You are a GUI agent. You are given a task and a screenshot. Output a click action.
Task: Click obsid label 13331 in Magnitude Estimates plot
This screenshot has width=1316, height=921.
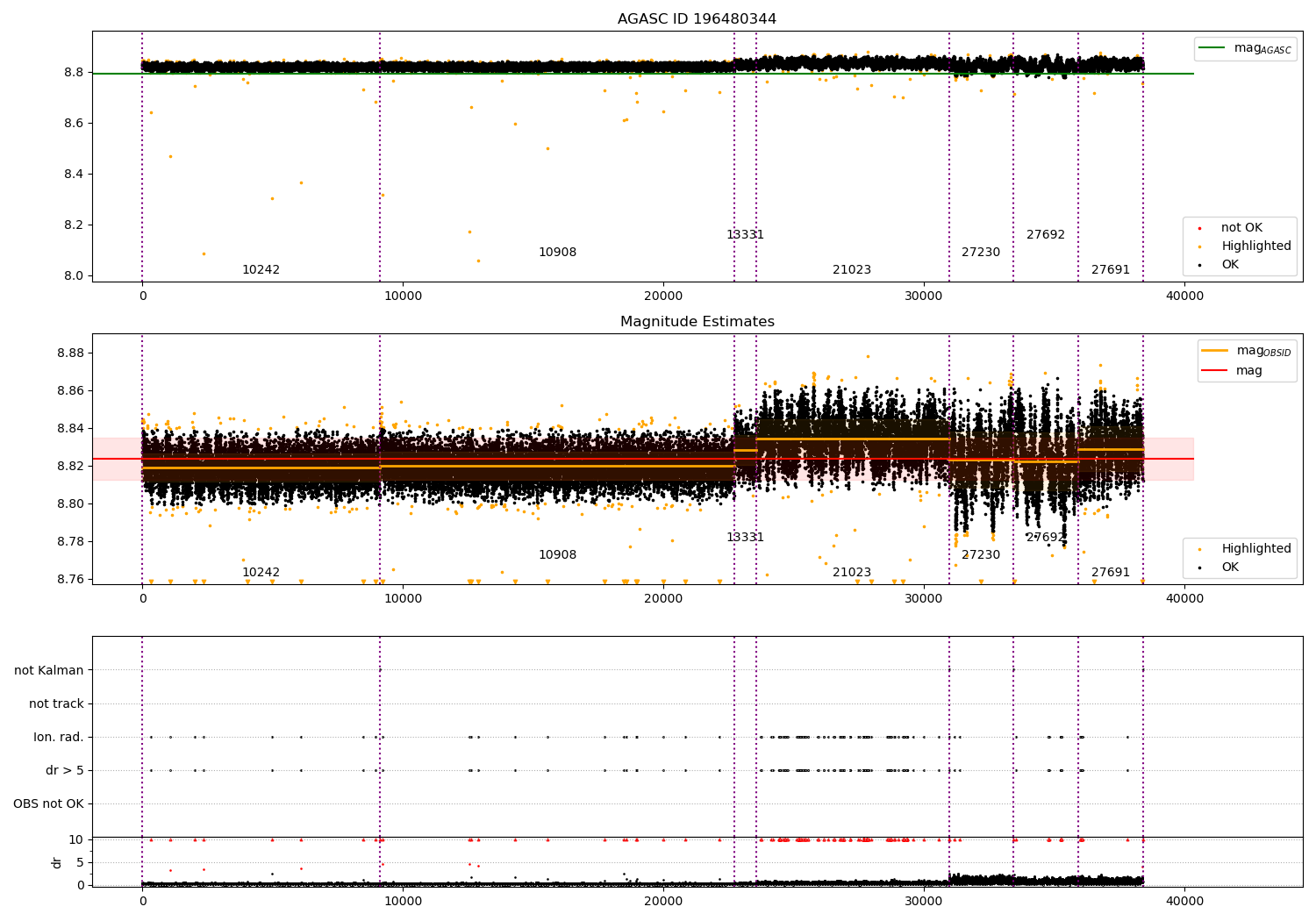coord(745,538)
